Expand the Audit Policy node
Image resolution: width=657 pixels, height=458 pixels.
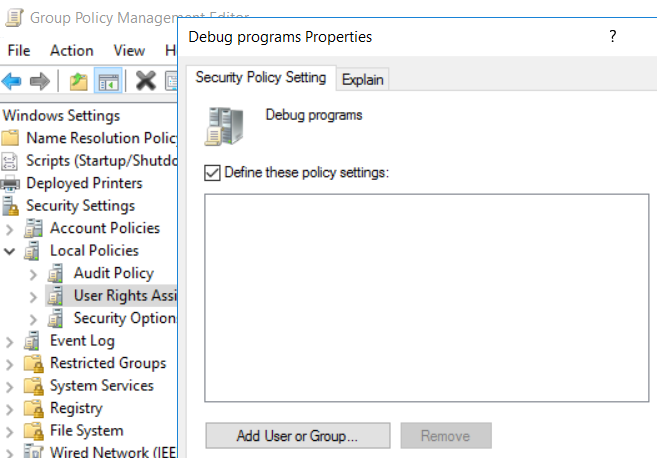[34, 273]
